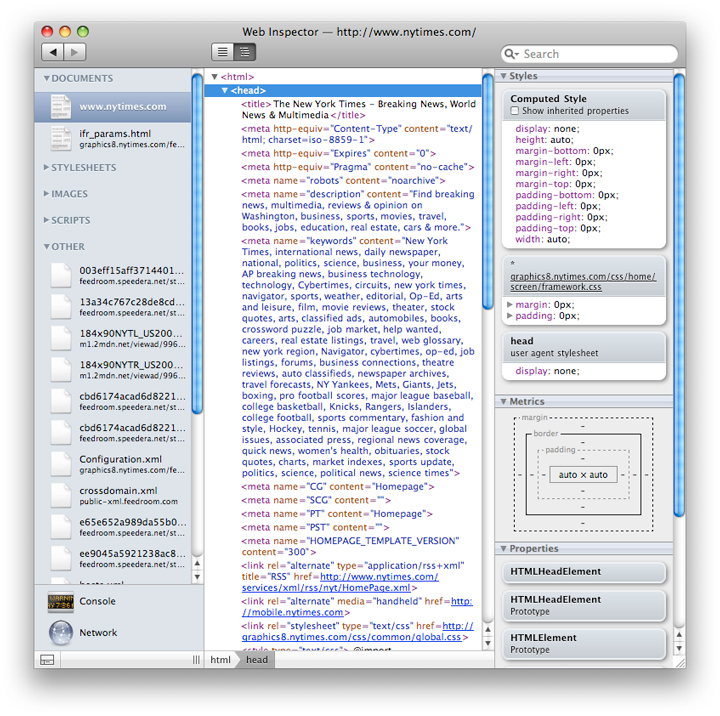Open the Console panel icon

pyautogui.click(x=61, y=601)
